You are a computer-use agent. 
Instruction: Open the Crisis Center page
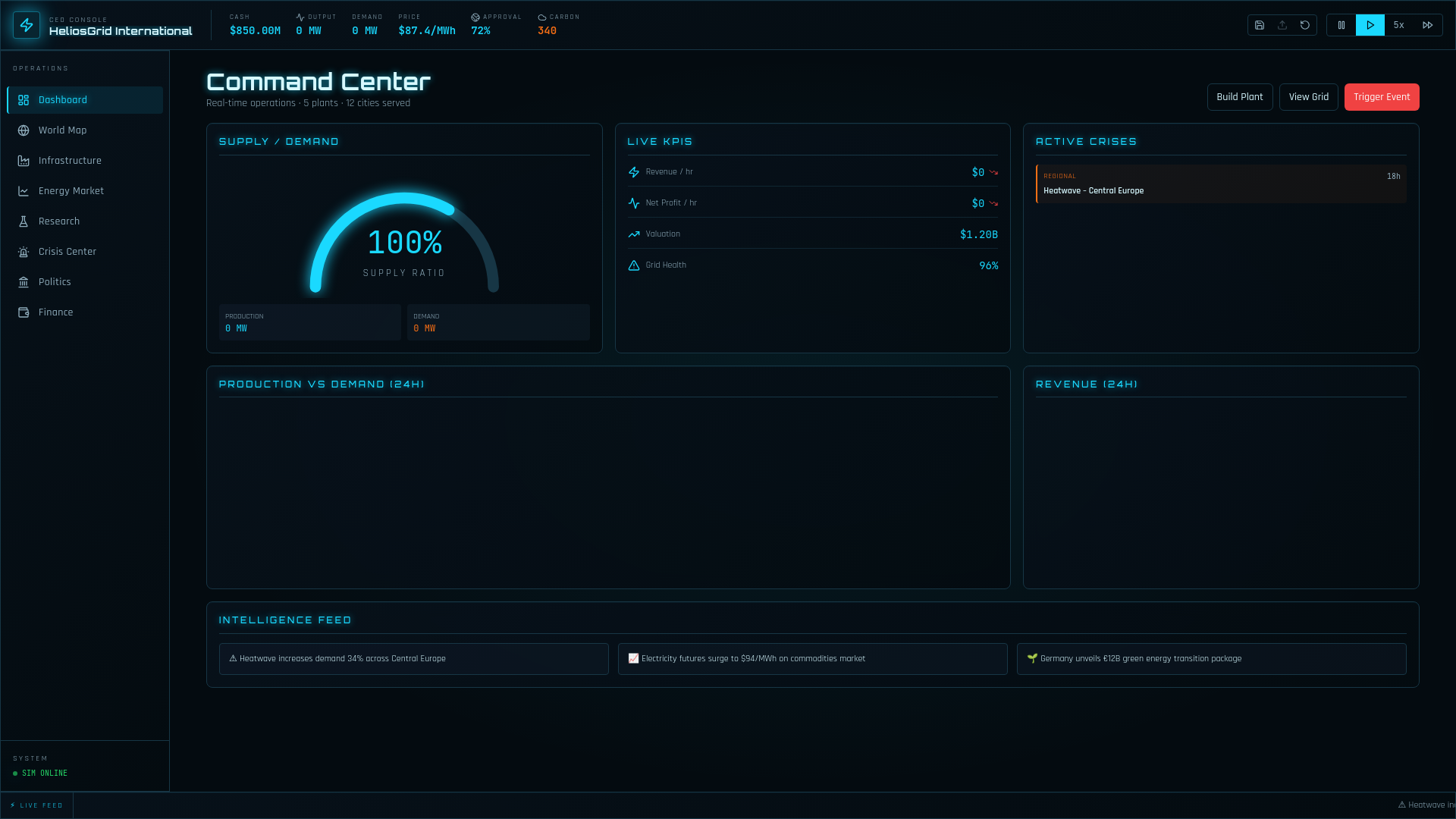click(x=85, y=252)
